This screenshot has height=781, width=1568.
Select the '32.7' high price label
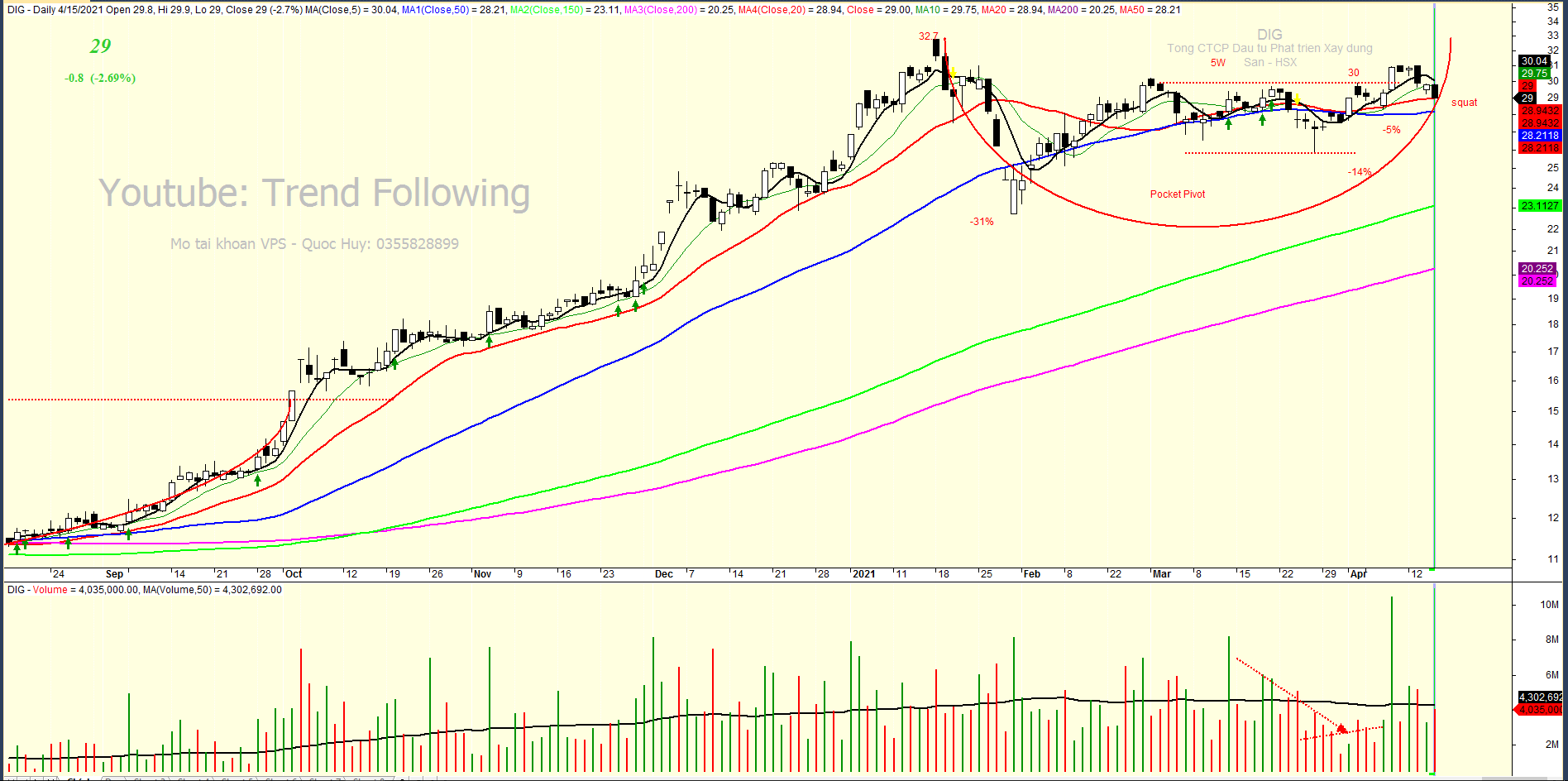tap(928, 36)
